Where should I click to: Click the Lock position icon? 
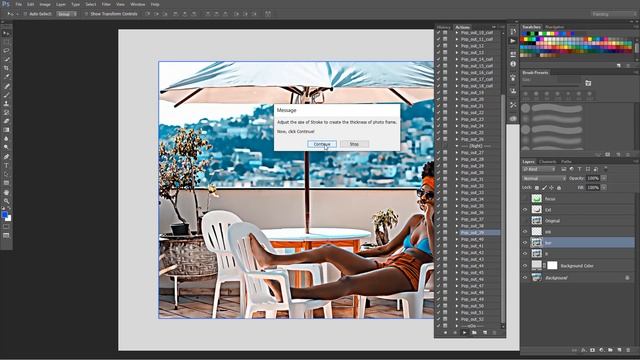coord(551,188)
